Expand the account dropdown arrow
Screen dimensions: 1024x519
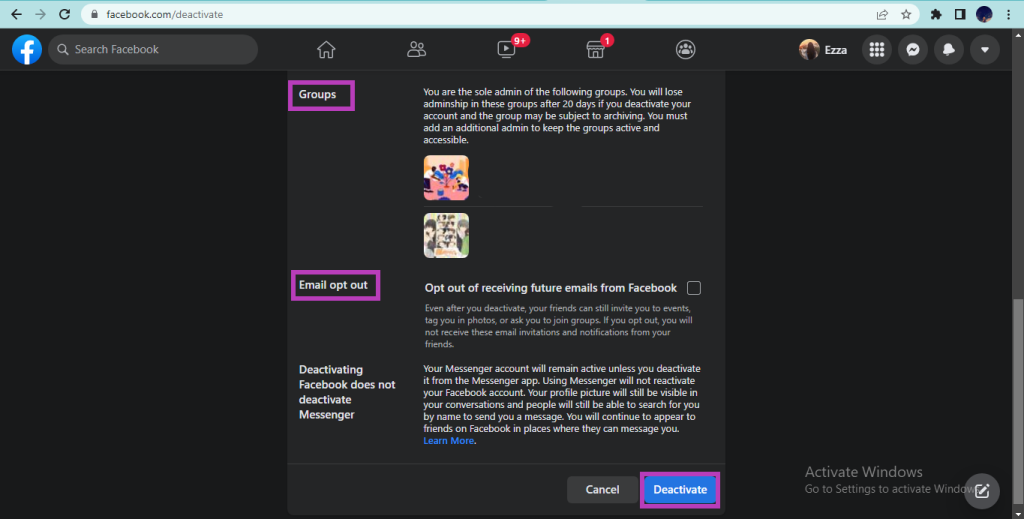point(984,50)
